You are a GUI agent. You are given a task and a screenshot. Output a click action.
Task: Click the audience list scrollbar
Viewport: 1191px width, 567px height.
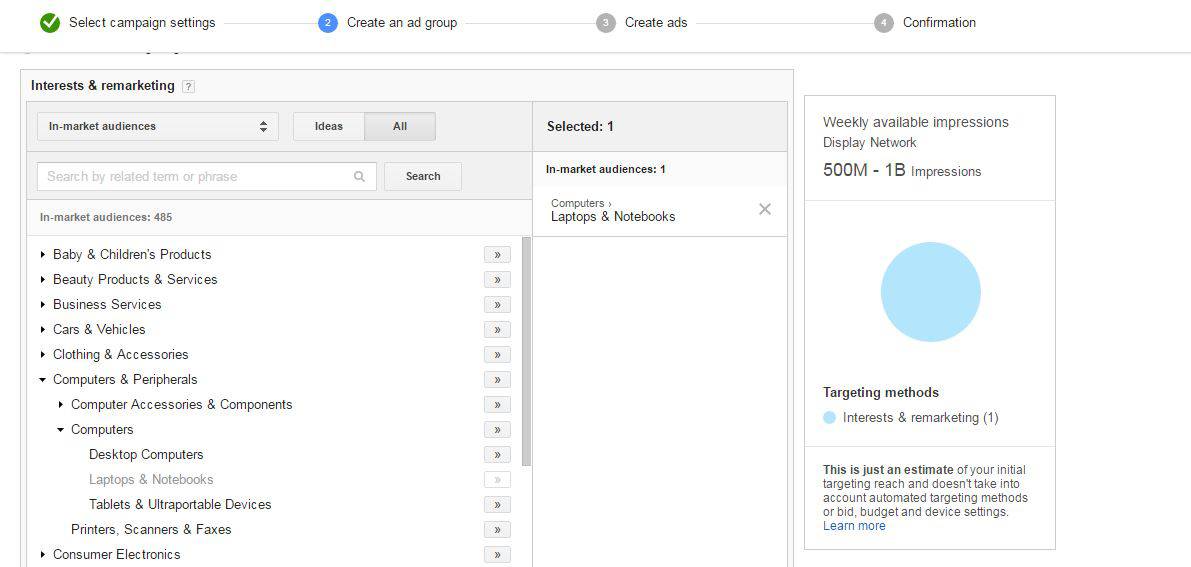coord(526,351)
